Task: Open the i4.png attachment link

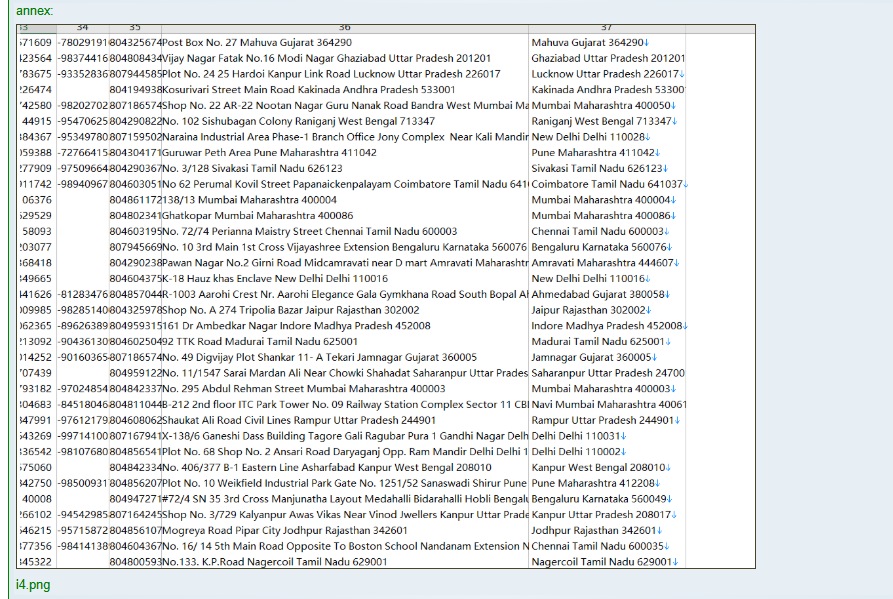Action: [32, 584]
